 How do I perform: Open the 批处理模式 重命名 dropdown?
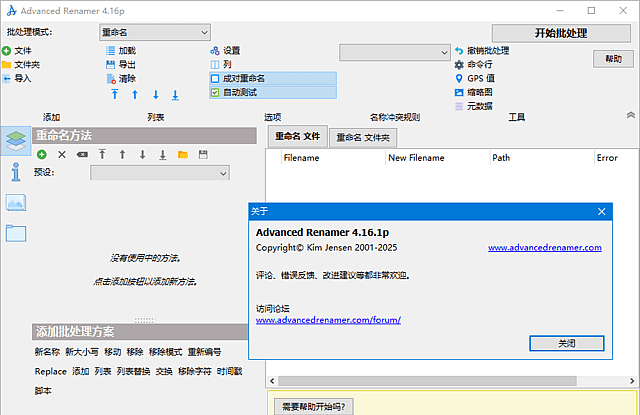click(x=155, y=32)
